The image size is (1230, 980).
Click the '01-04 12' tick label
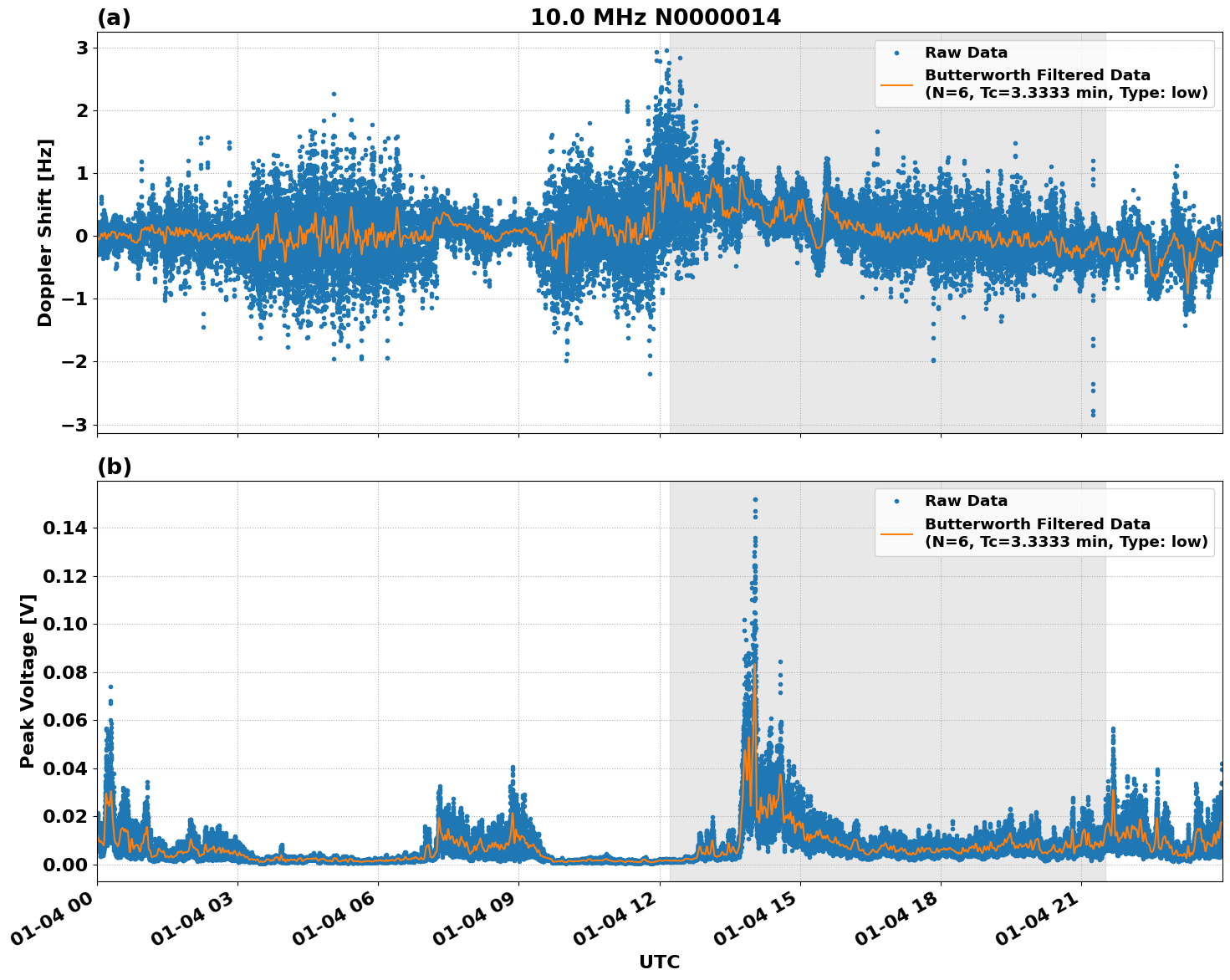pyautogui.click(x=611, y=917)
